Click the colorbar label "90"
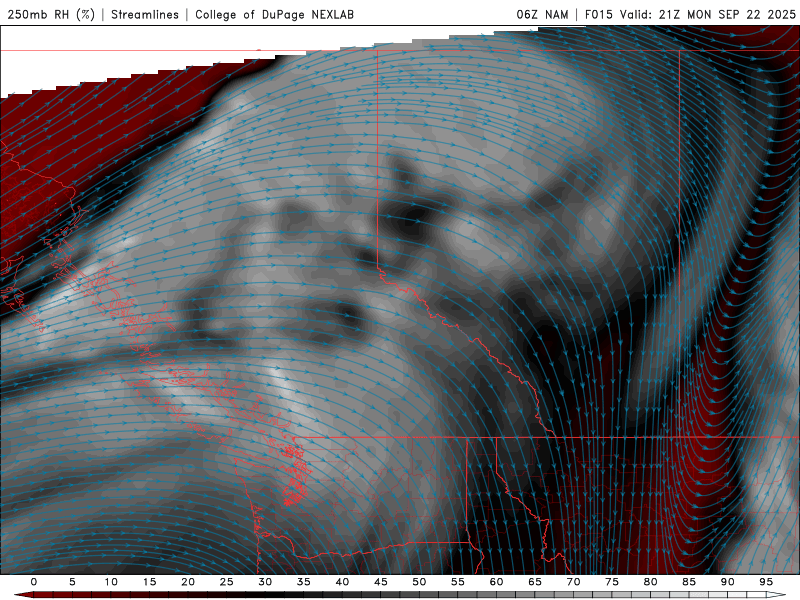This screenshot has width=800, height=600. (727, 582)
